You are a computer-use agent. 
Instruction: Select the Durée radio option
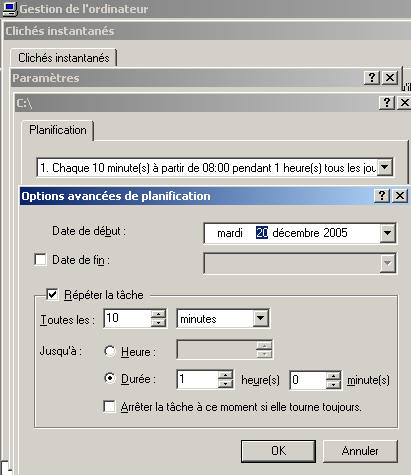110,378
